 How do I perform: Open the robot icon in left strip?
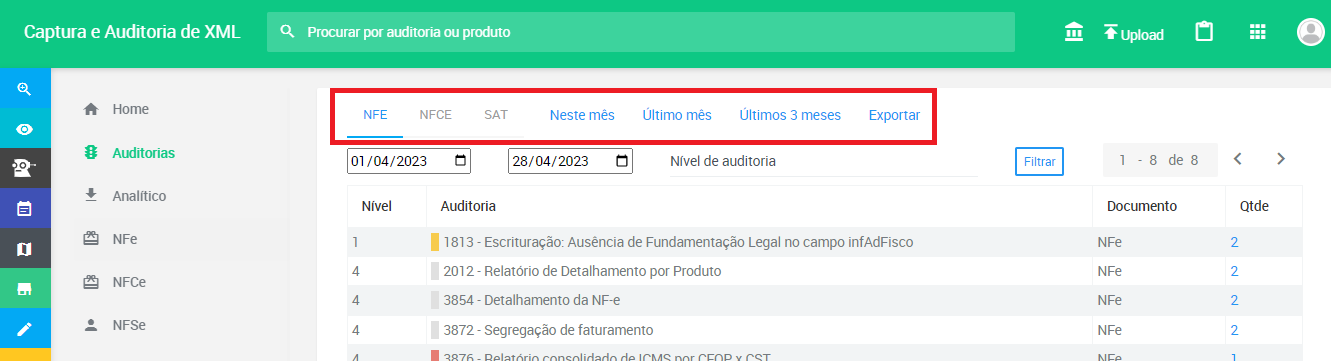(25, 168)
